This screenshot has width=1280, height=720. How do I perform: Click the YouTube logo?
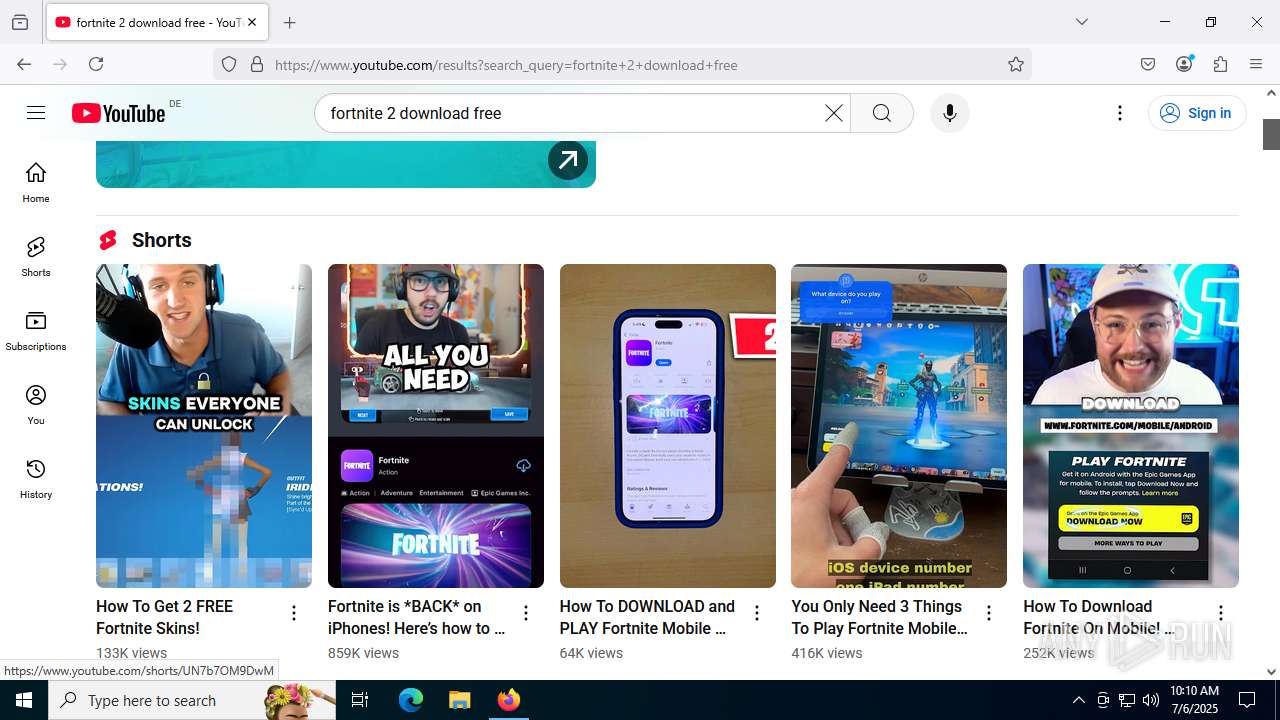tap(118, 113)
